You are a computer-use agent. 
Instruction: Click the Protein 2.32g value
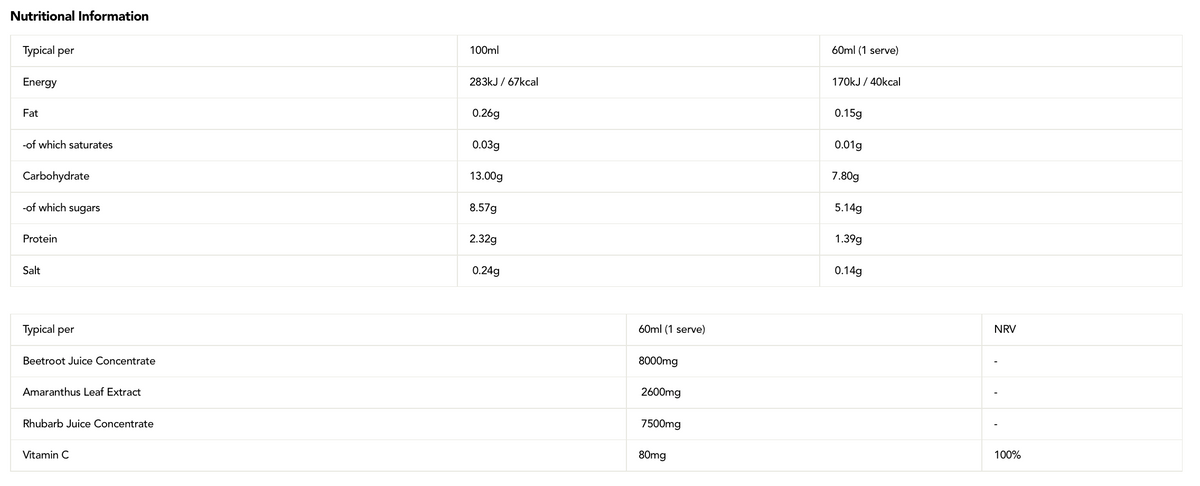tap(483, 239)
